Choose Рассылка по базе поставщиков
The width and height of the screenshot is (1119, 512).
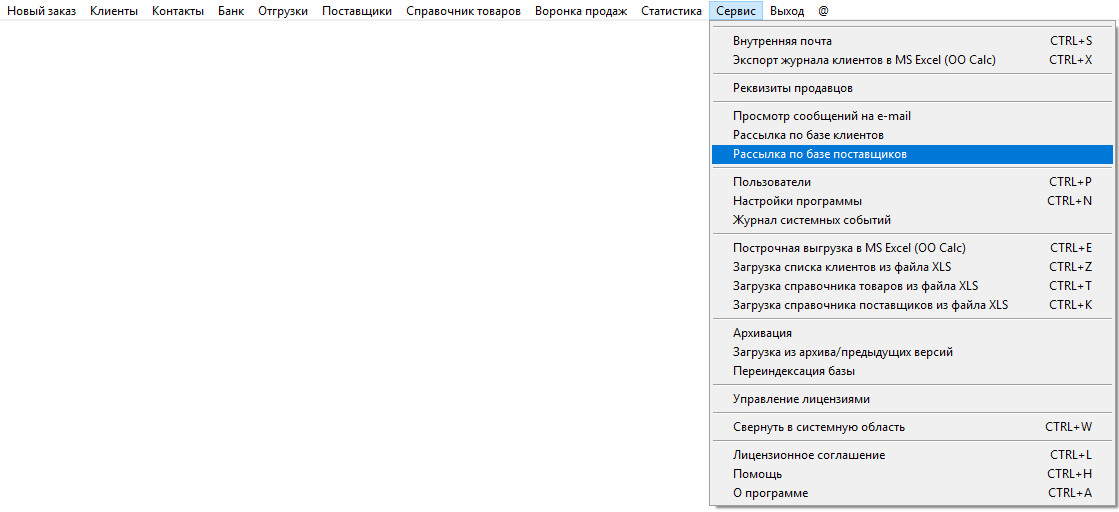click(819, 154)
